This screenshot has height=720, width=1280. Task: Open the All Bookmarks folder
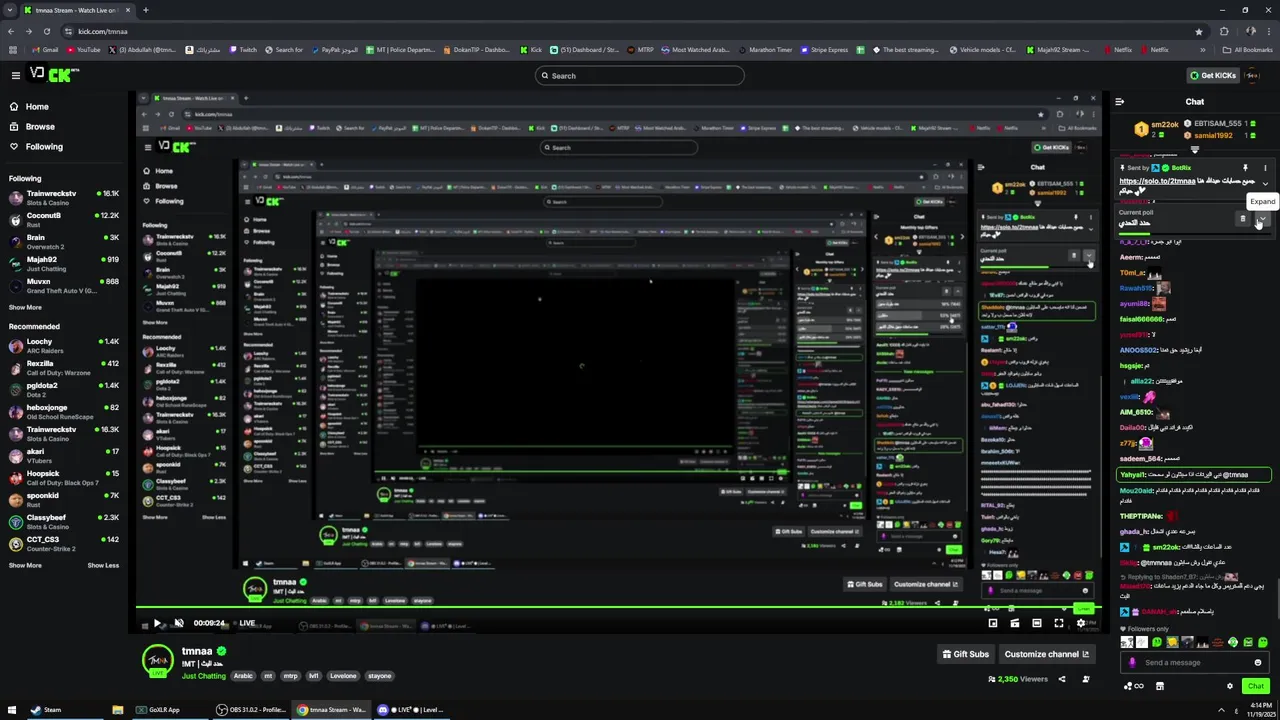1248,49
